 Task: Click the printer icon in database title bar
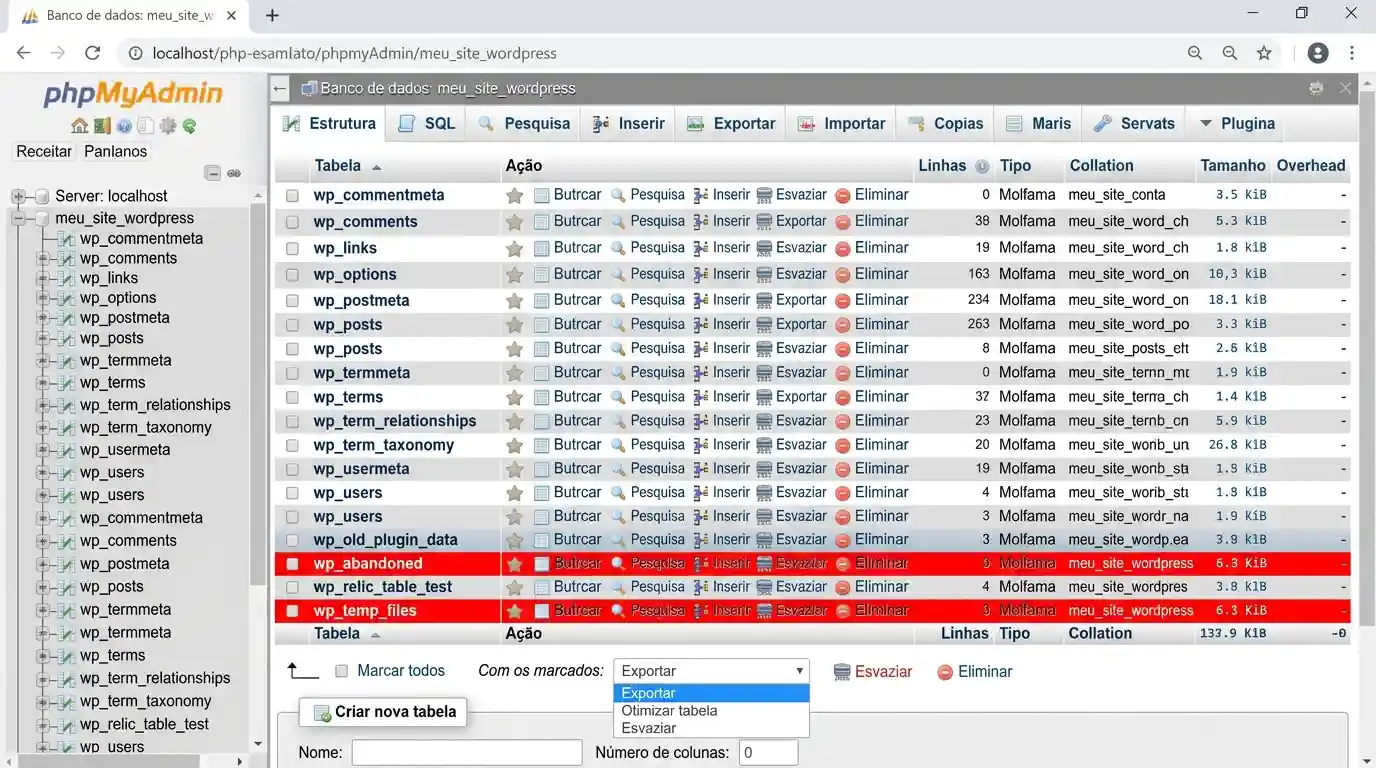click(x=1316, y=88)
